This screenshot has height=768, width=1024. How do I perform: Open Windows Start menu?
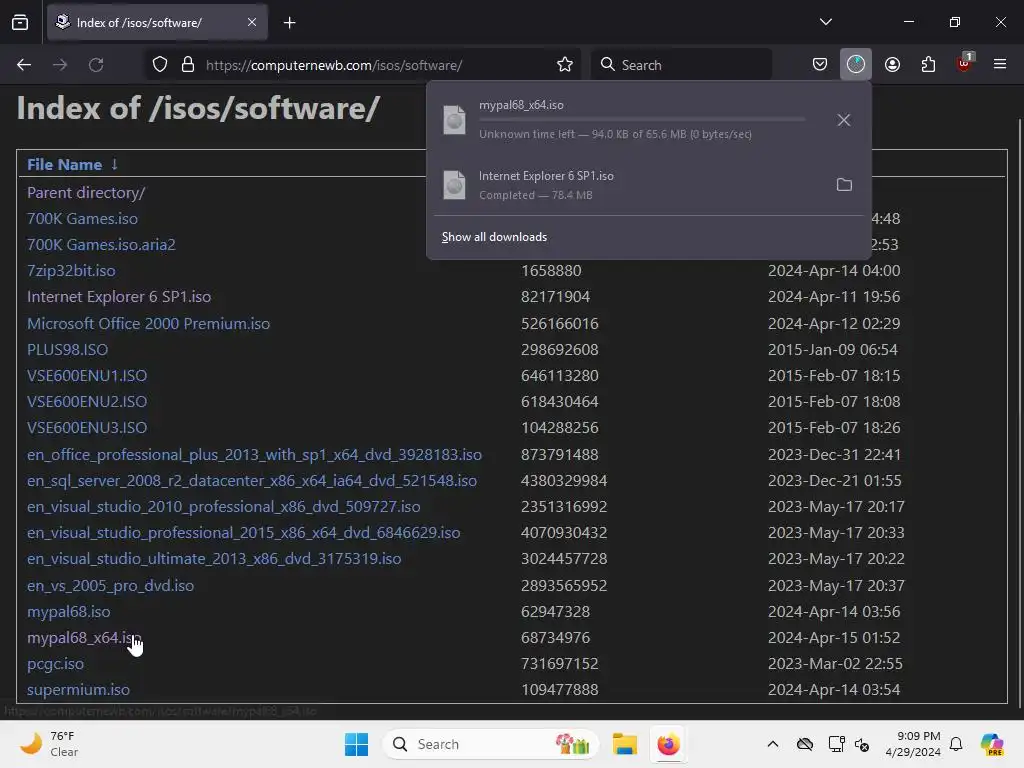357,744
